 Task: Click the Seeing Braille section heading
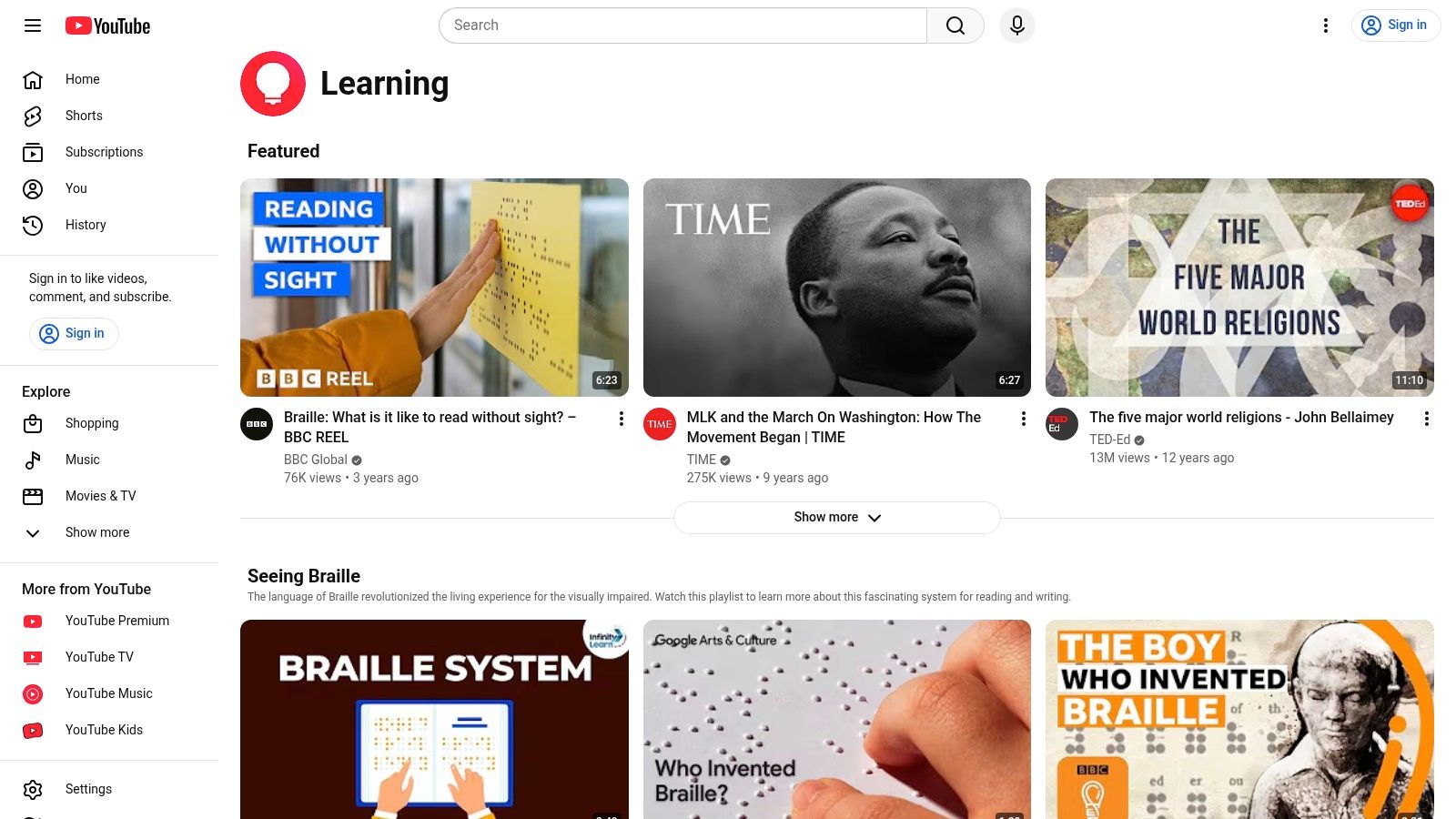[x=304, y=576]
